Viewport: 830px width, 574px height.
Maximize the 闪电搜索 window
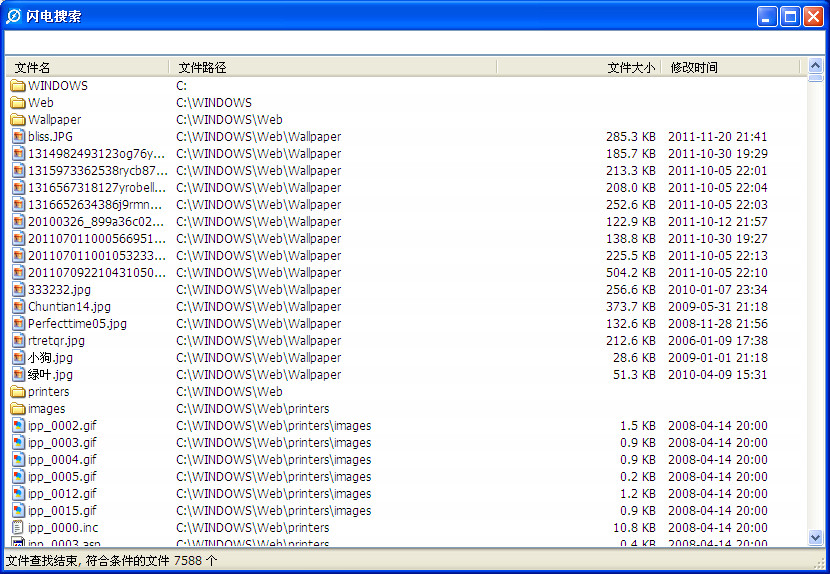pos(790,16)
